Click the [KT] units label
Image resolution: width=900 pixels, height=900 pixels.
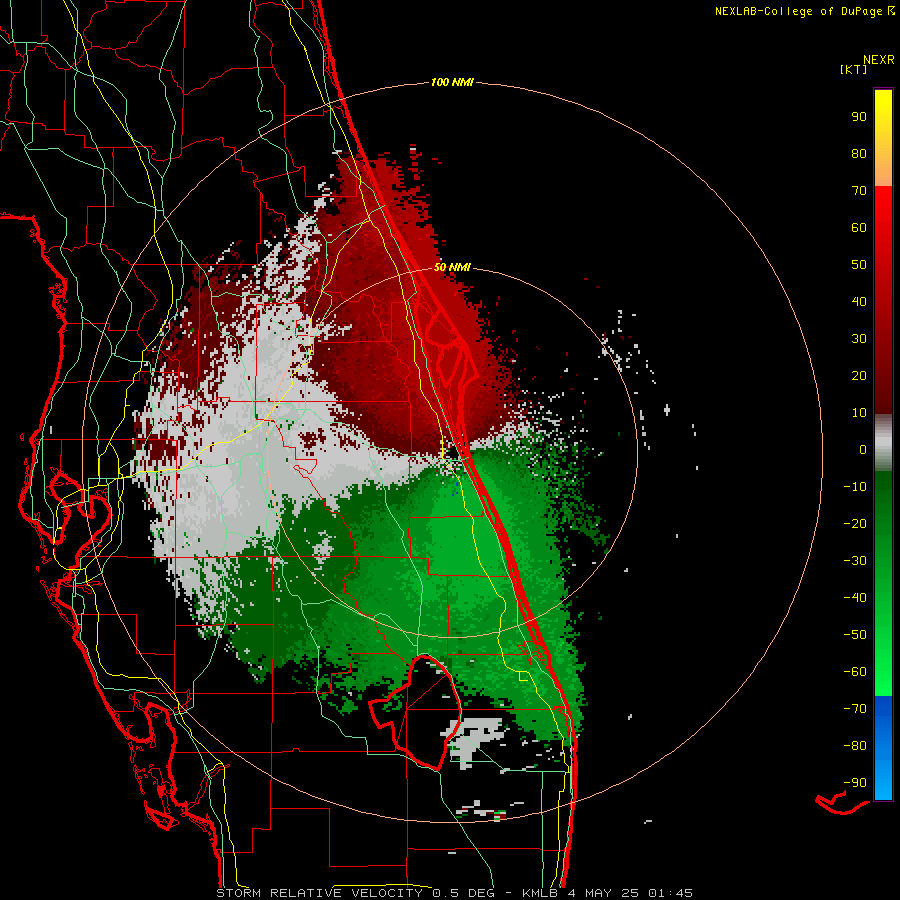[x=854, y=69]
